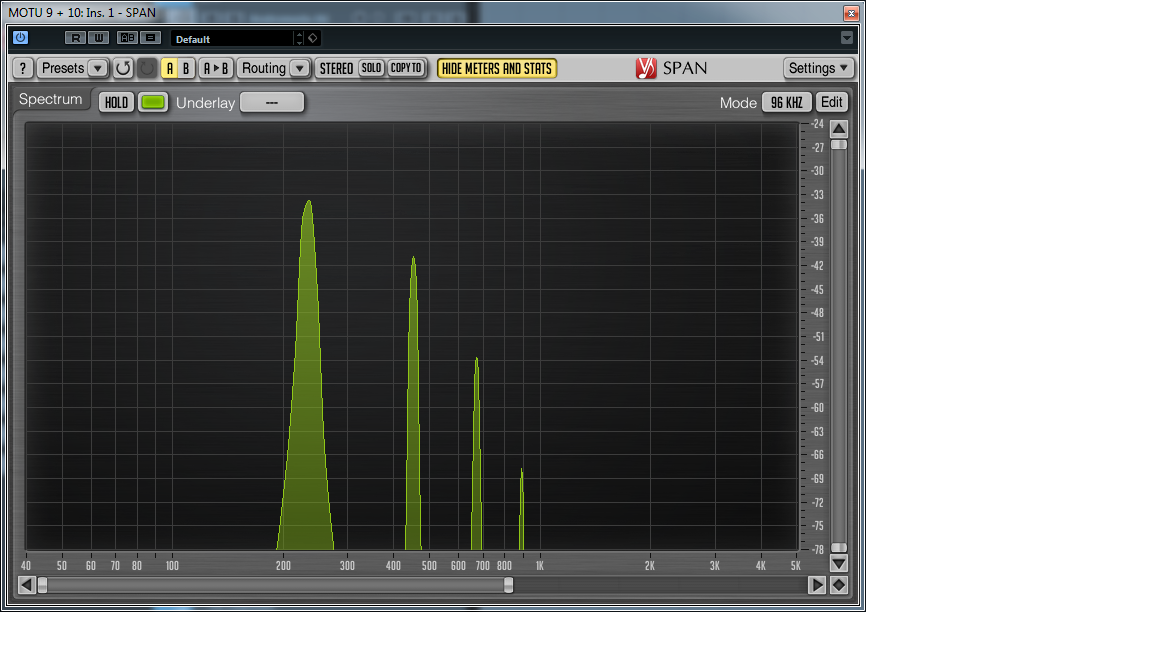The height and width of the screenshot is (648, 1152).
Task: Open the Underlay selector showing ---
Action: tap(272, 102)
